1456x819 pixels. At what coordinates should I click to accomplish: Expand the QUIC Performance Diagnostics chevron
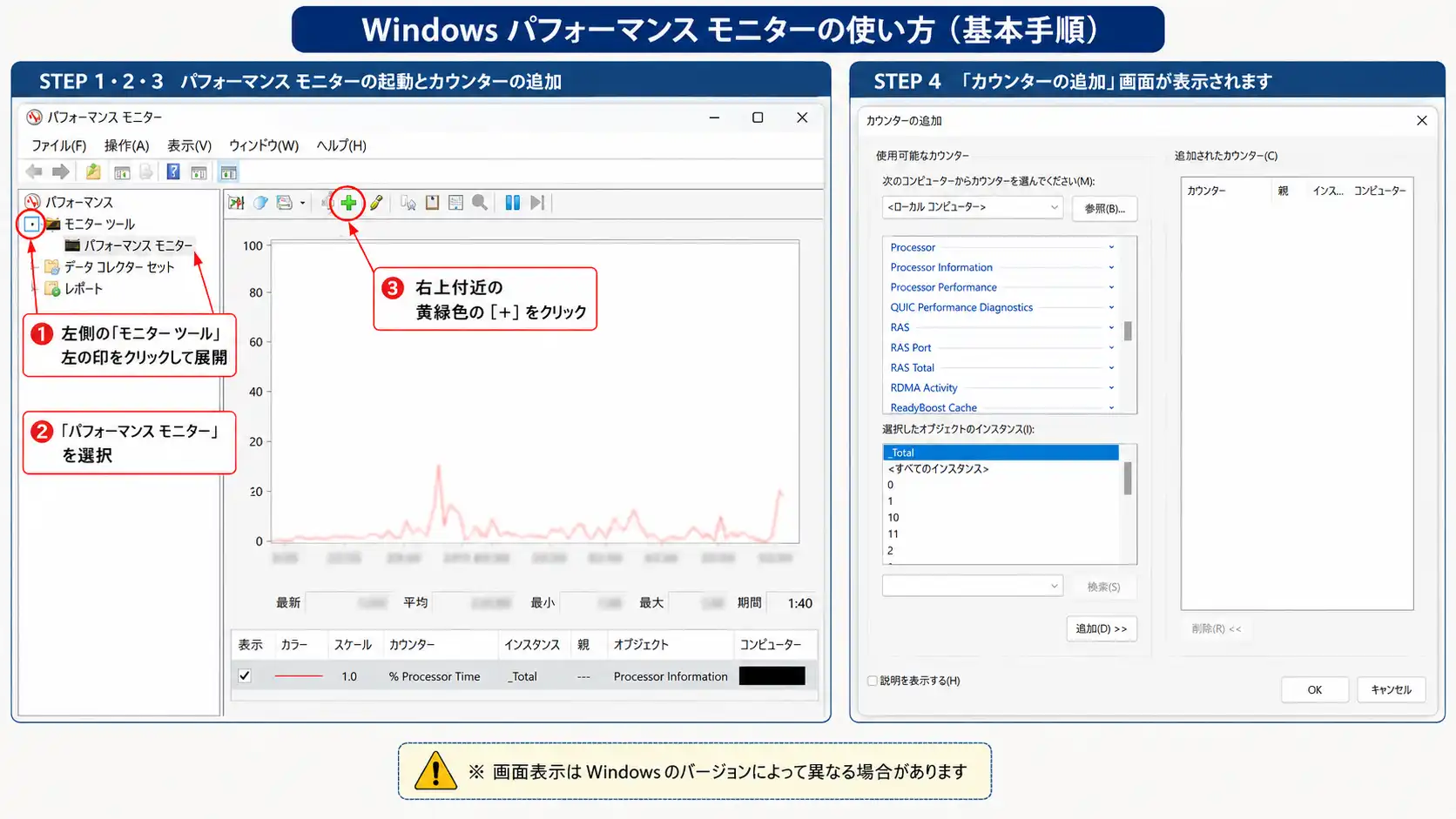point(1111,307)
